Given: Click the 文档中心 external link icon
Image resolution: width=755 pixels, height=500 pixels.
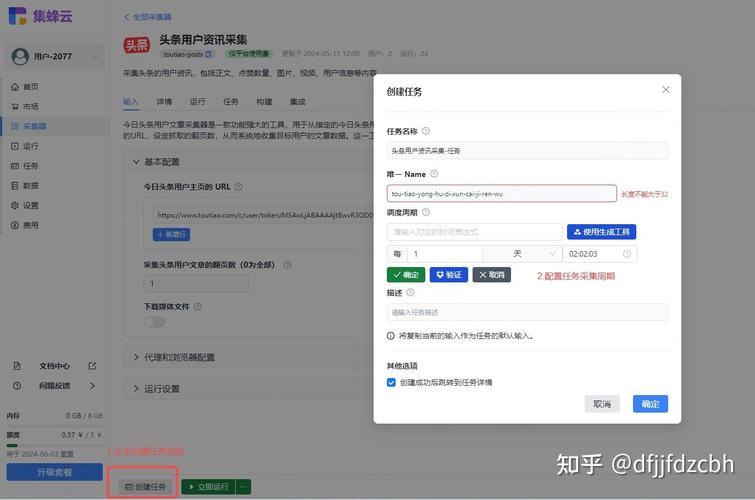Looking at the screenshot, I should 92,366.
